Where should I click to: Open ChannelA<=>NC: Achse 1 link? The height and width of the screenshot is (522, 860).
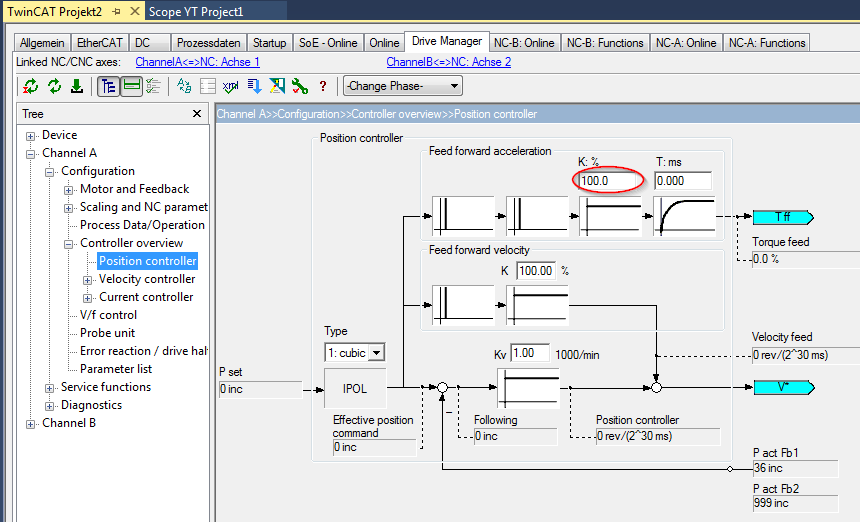tap(197, 62)
